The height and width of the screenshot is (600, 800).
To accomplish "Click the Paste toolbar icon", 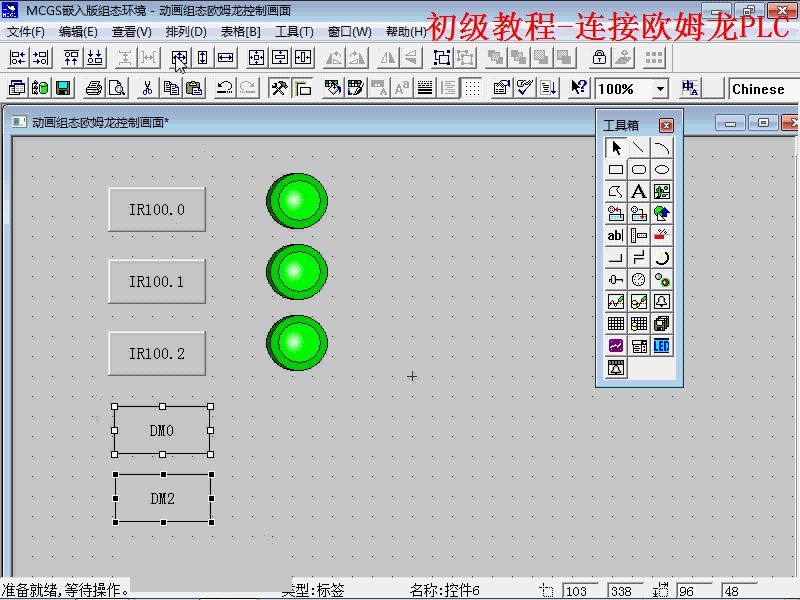I will pyautogui.click(x=193, y=88).
